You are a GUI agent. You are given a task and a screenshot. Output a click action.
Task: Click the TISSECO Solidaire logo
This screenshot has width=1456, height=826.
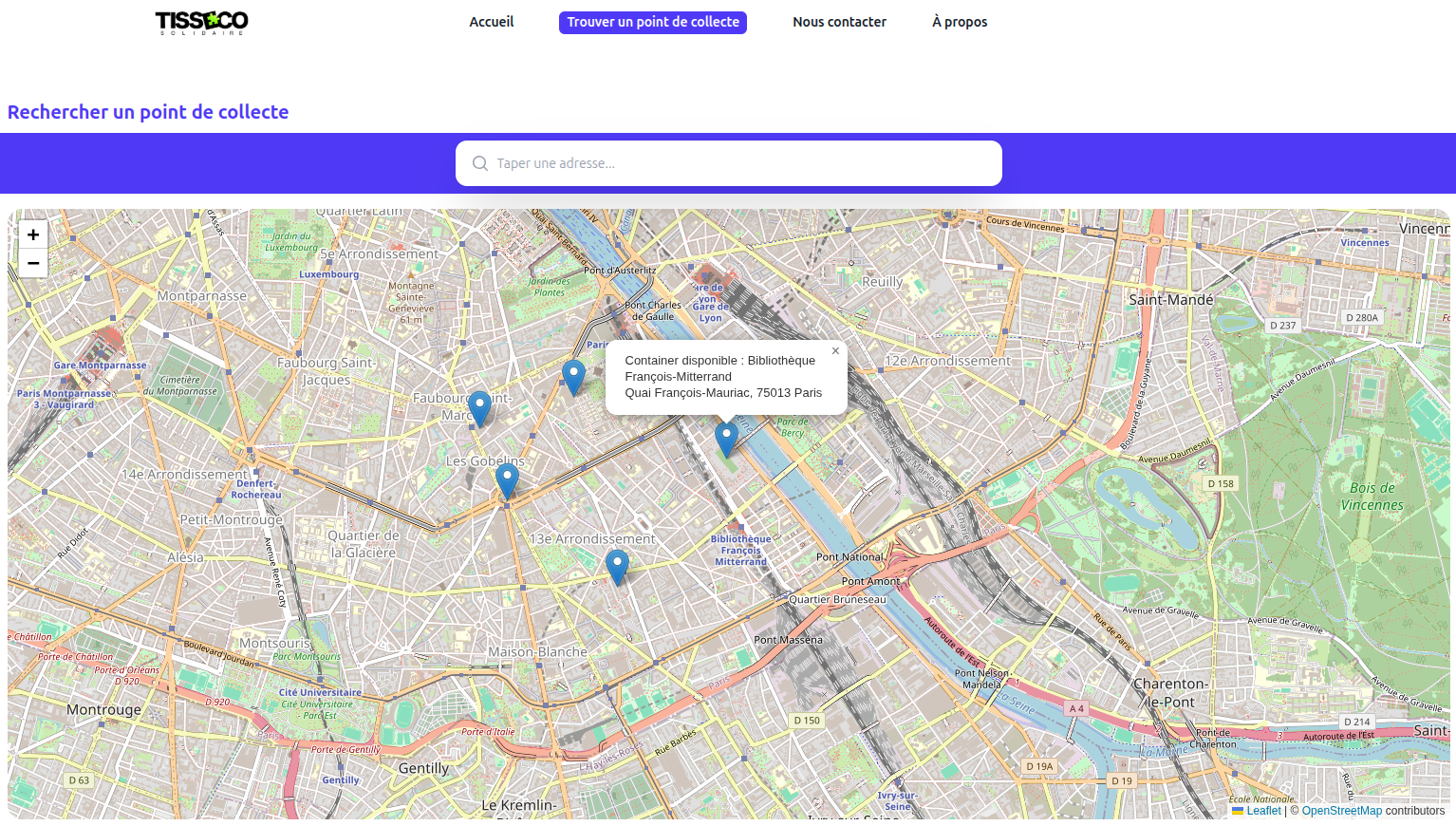click(x=202, y=22)
